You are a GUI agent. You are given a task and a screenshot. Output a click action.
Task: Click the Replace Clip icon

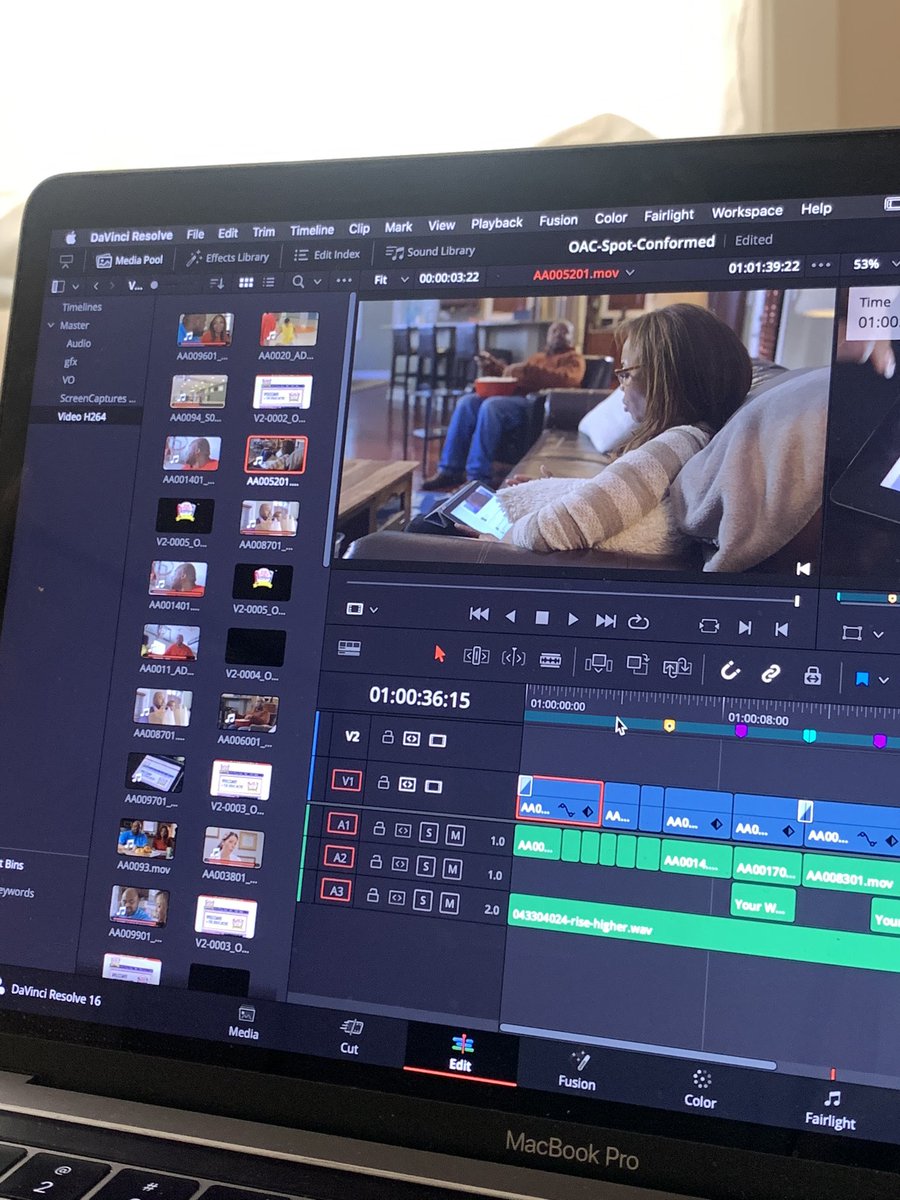677,666
